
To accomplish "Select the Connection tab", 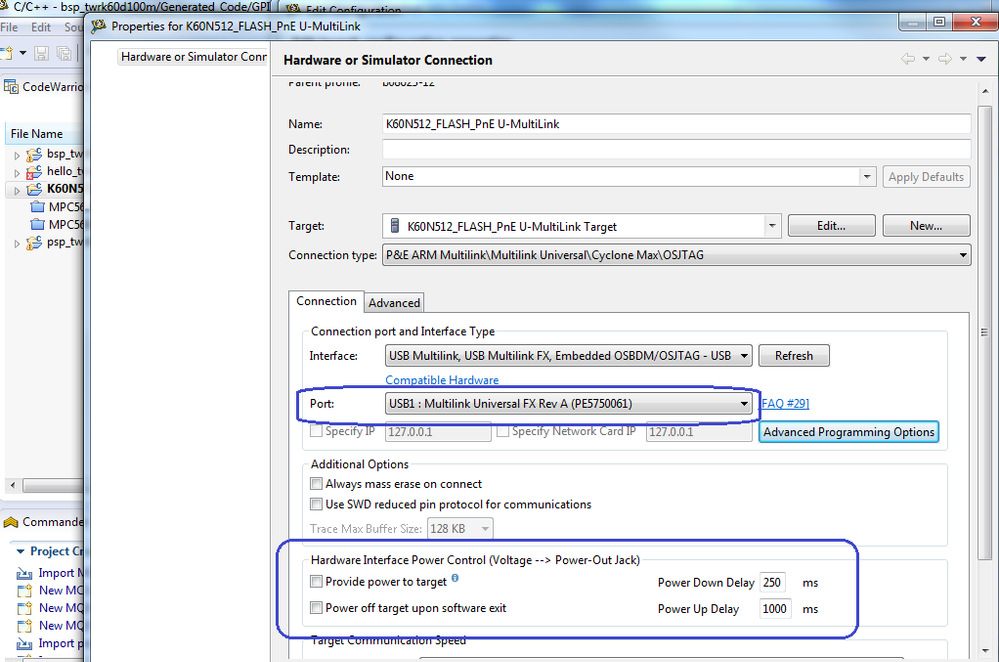I will tap(326, 301).
